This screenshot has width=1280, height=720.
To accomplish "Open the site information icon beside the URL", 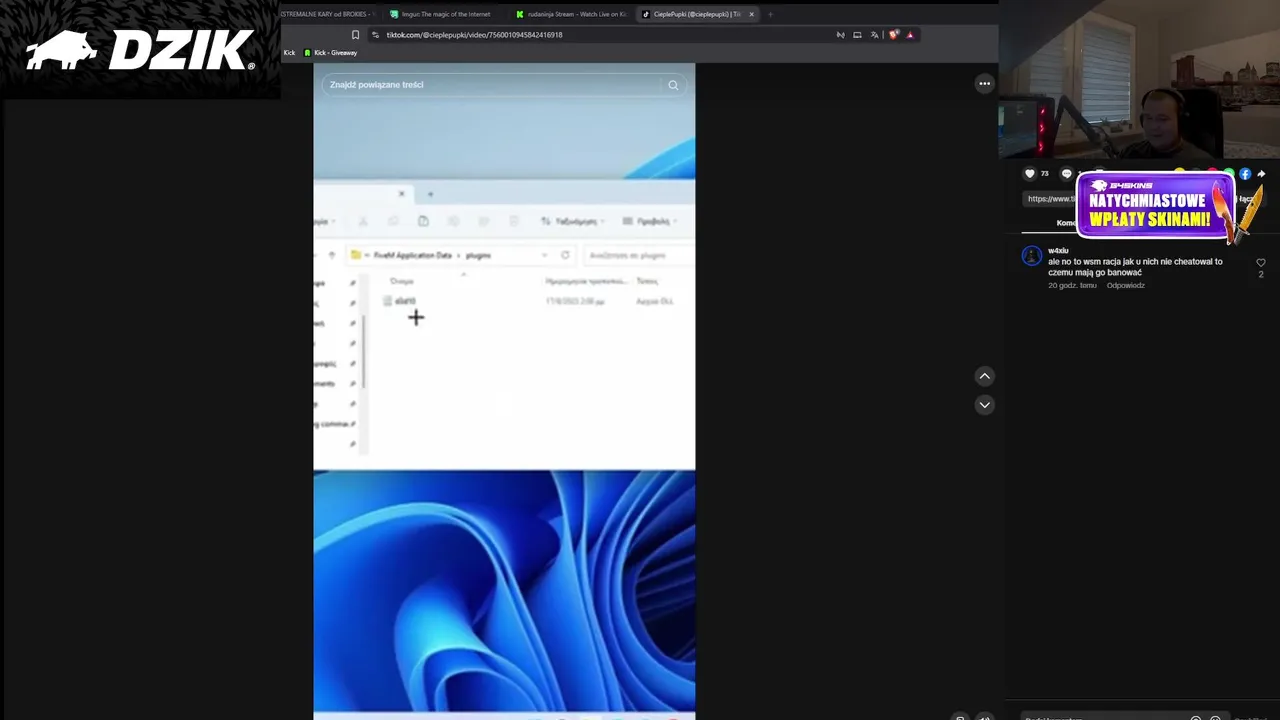I will pyautogui.click(x=375, y=35).
